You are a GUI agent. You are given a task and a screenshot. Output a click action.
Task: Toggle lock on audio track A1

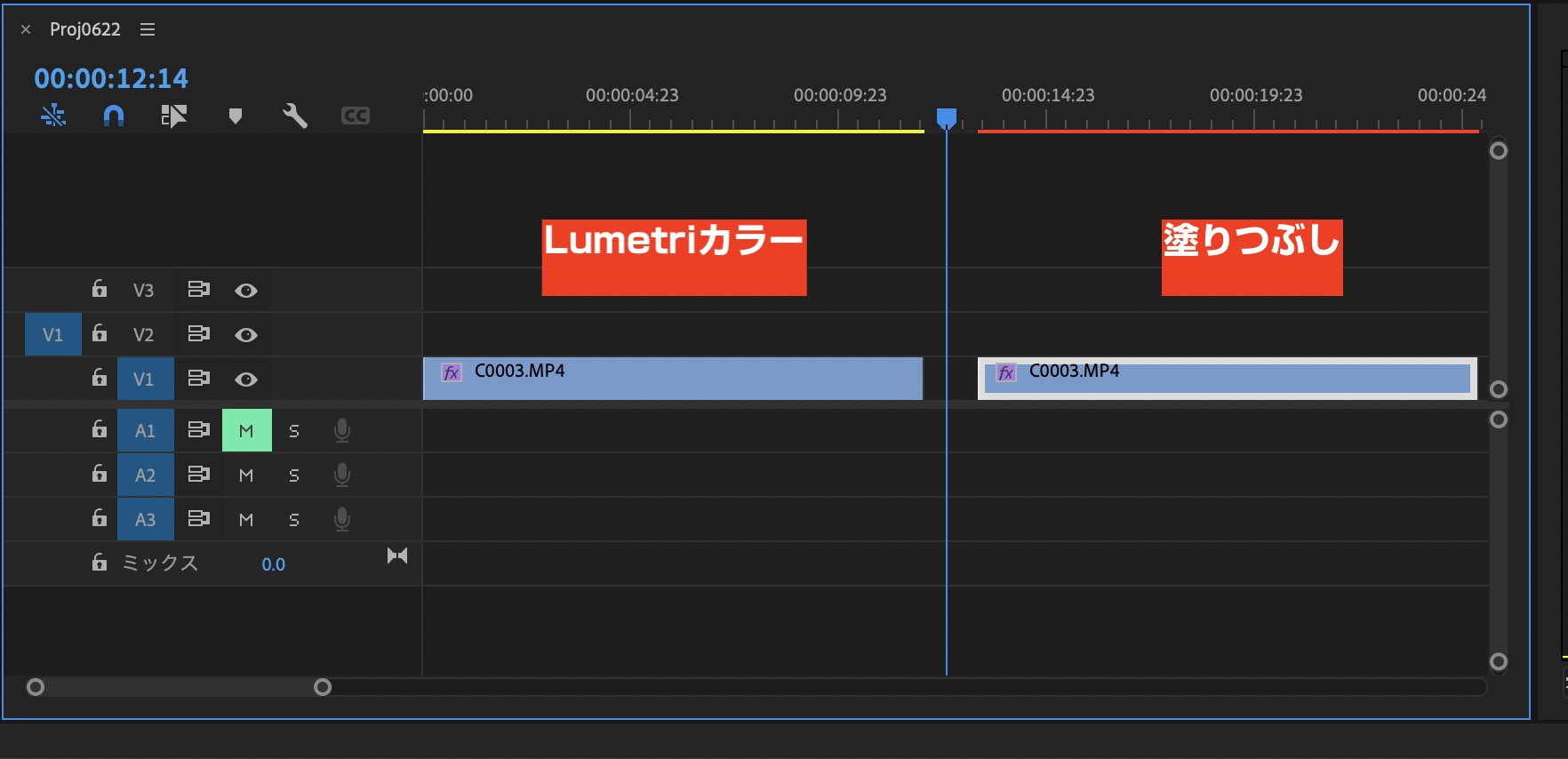[x=100, y=429]
